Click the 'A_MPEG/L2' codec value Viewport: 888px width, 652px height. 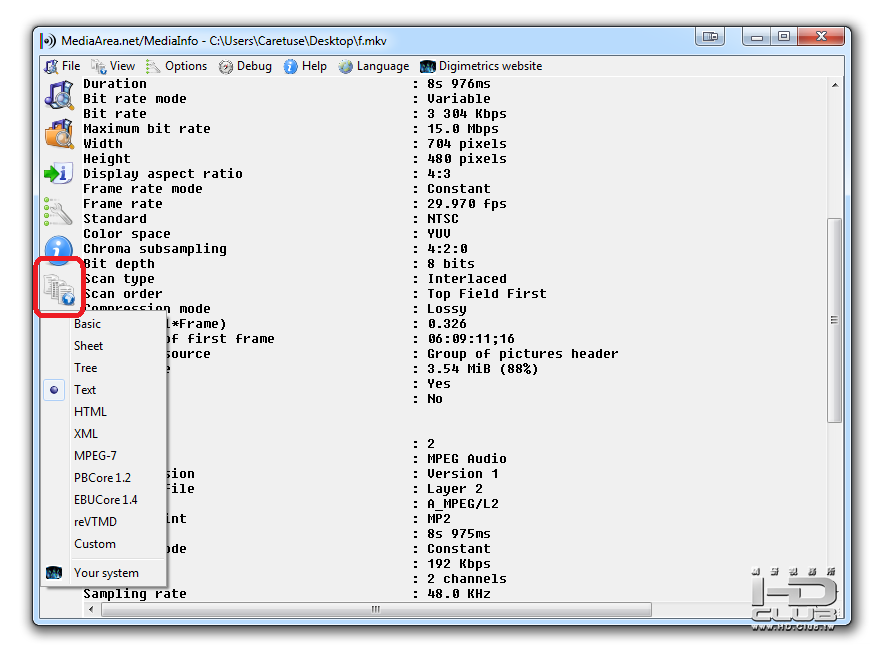coord(463,504)
